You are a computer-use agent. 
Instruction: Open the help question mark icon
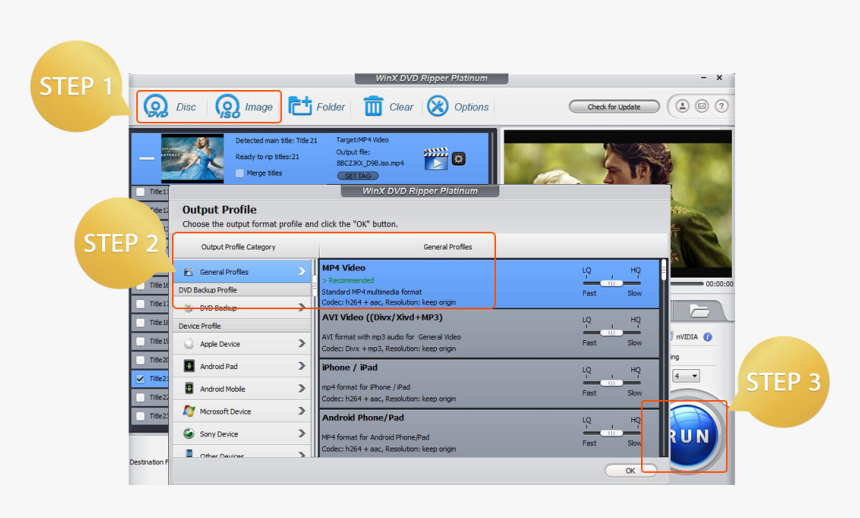tap(721, 106)
